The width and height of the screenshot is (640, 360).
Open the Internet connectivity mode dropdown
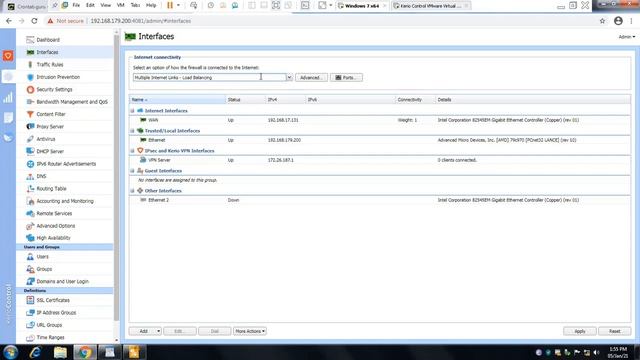[x=289, y=78]
